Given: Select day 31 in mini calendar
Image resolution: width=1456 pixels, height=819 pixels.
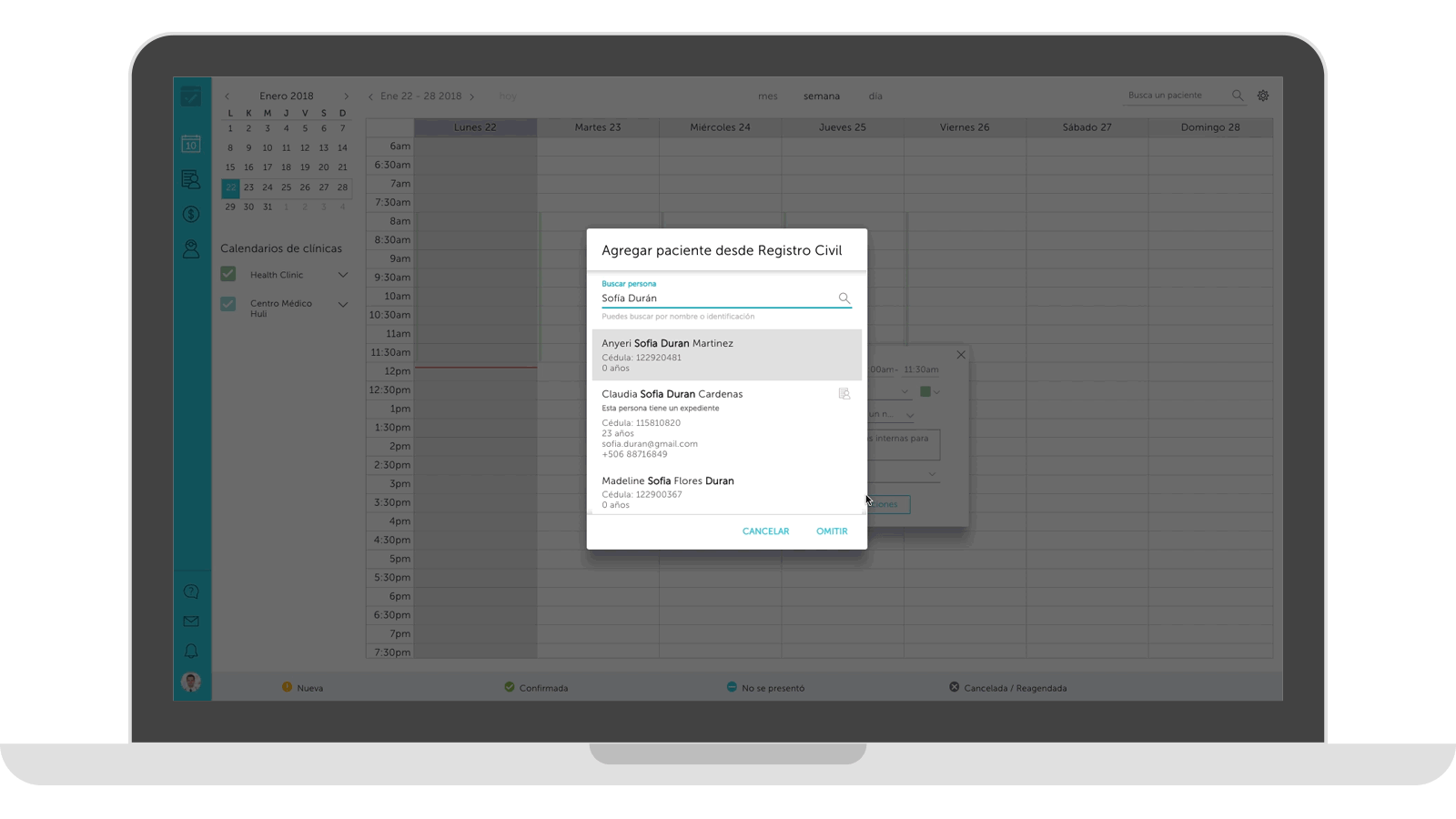Looking at the screenshot, I should pyautogui.click(x=268, y=207).
